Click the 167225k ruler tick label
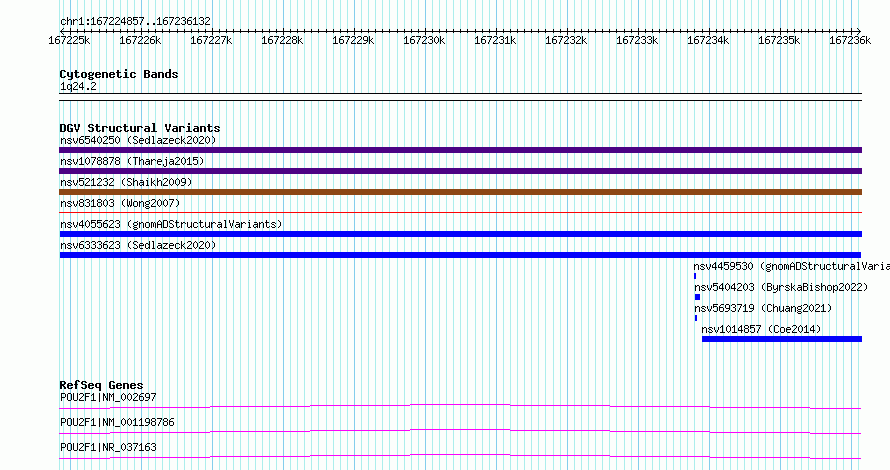 click(x=69, y=40)
